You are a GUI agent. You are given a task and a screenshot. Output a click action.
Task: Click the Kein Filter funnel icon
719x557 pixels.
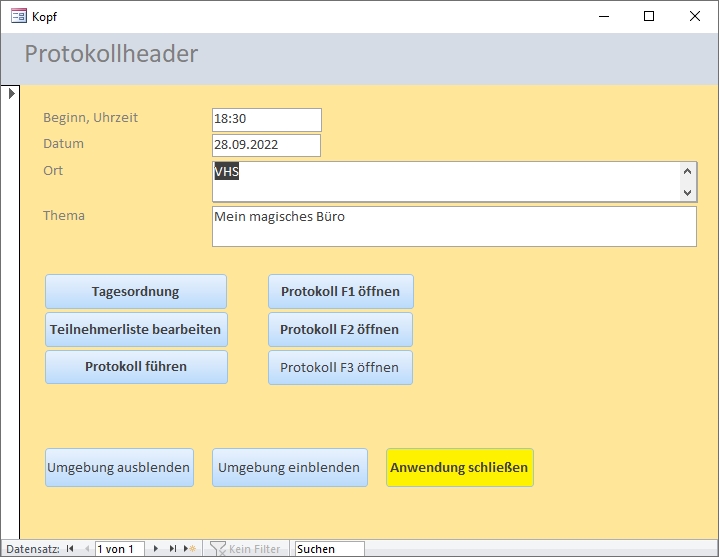click(218, 549)
